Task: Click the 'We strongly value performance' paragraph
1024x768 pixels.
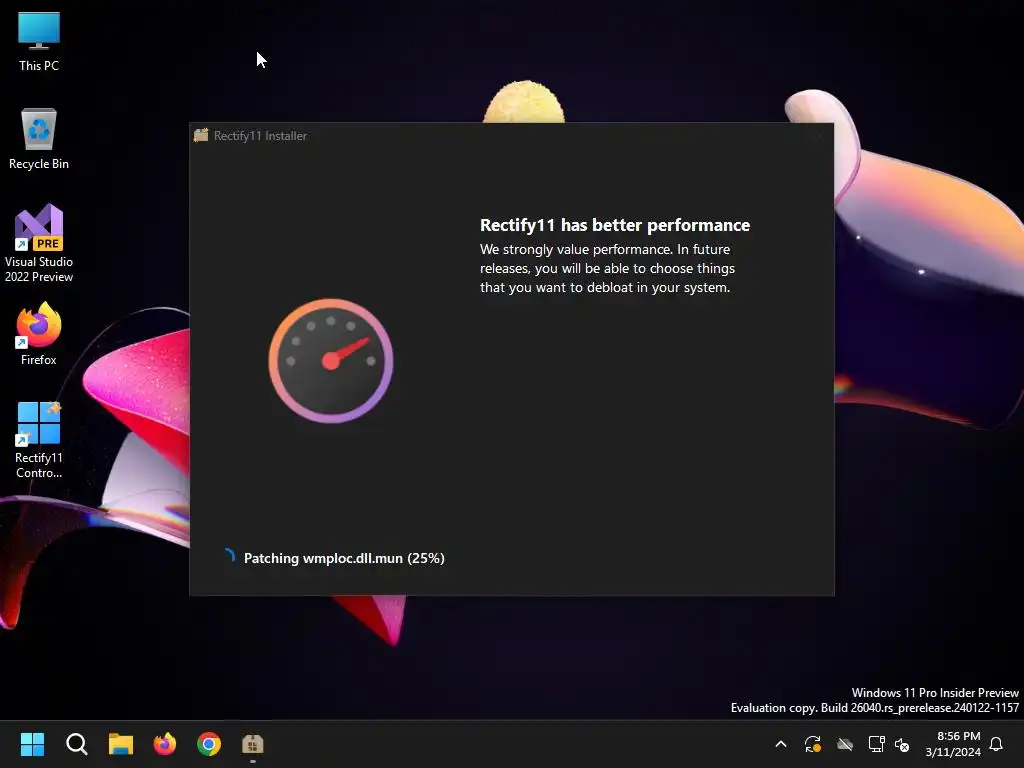Action: (607, 268)
